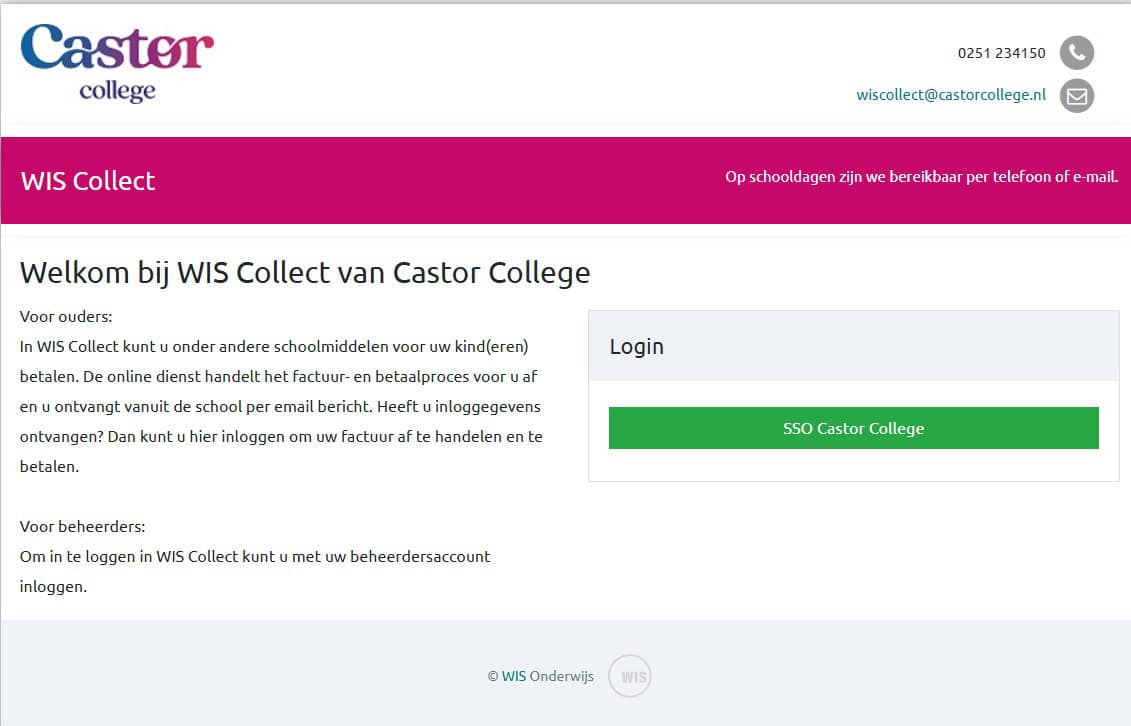Click the Voor beheerders paragraph label
Image resolution: width=1131 pixels, height=726 pixels.
coord(82,526)
